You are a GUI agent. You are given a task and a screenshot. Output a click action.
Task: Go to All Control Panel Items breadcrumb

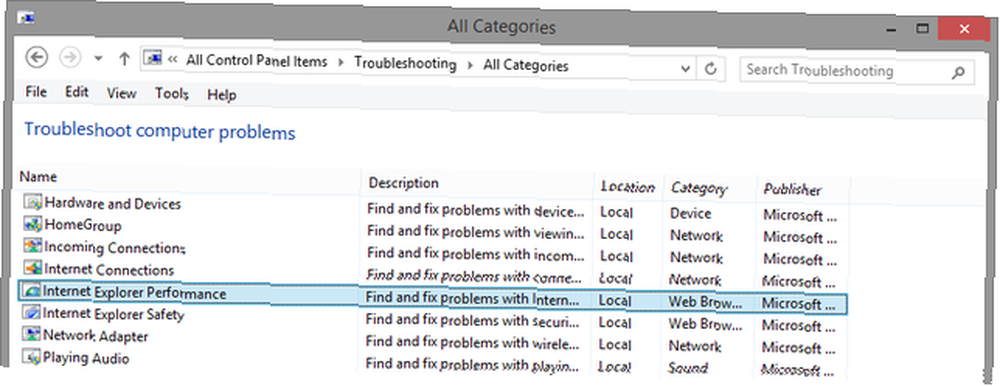[x=256, y=62]
